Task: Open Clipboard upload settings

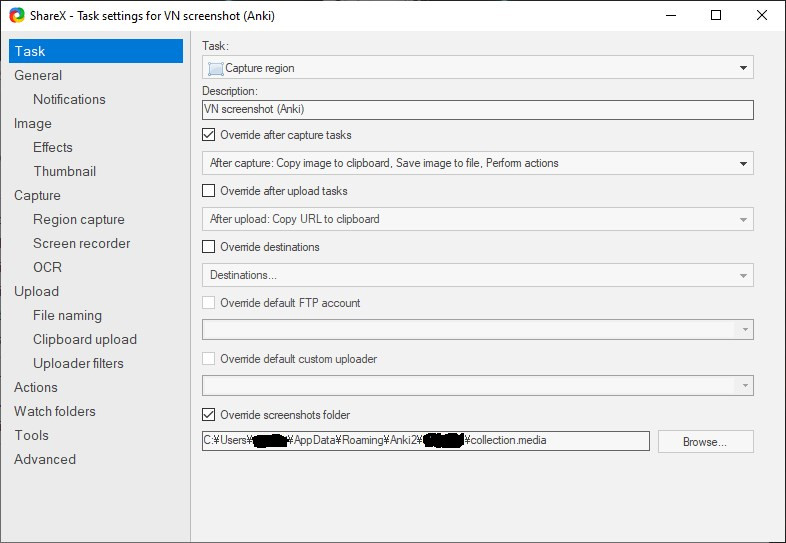Action: point(85,339)
